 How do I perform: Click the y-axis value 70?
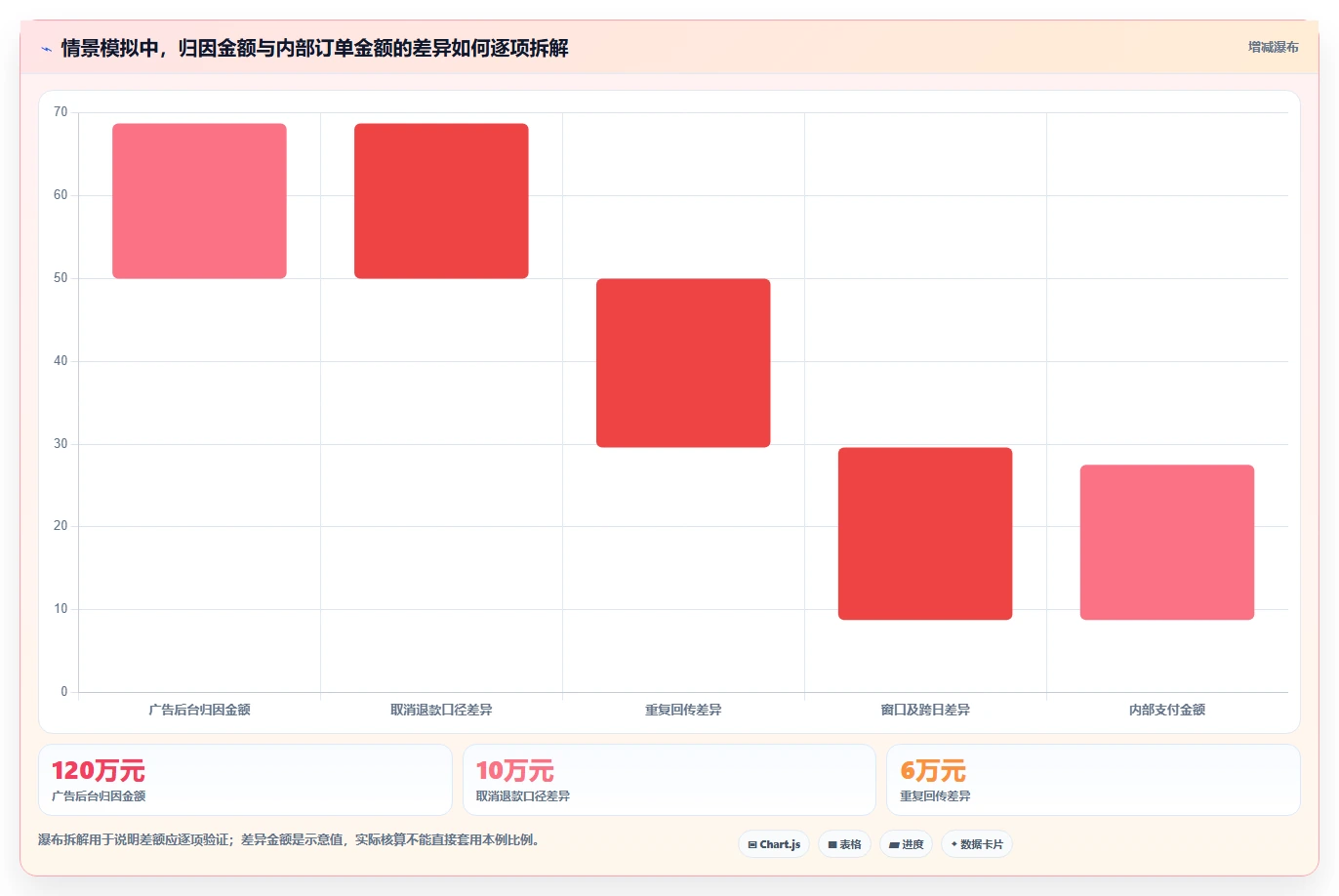(x=61, y=112)
